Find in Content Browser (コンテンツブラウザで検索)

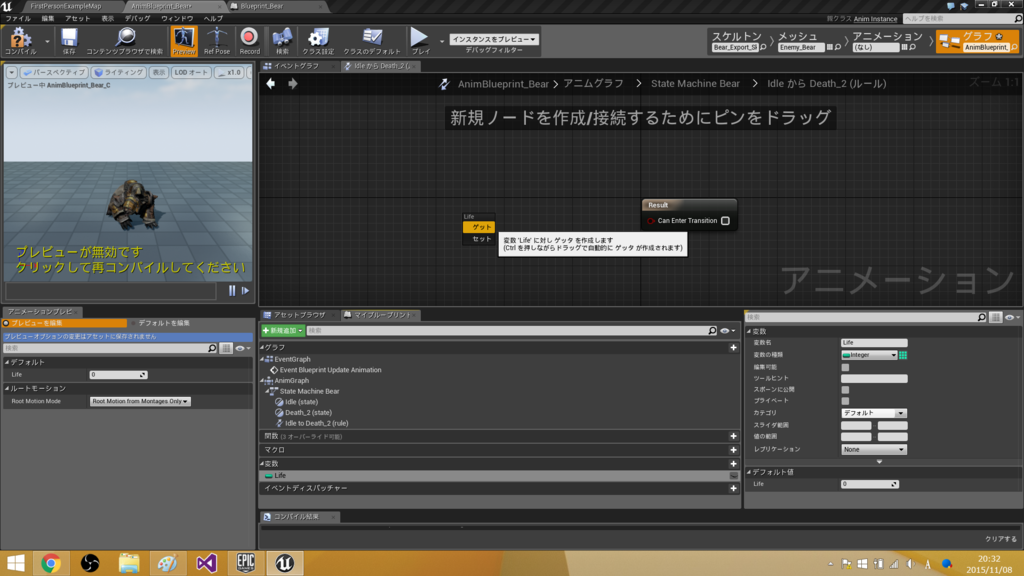pos(125,40)
